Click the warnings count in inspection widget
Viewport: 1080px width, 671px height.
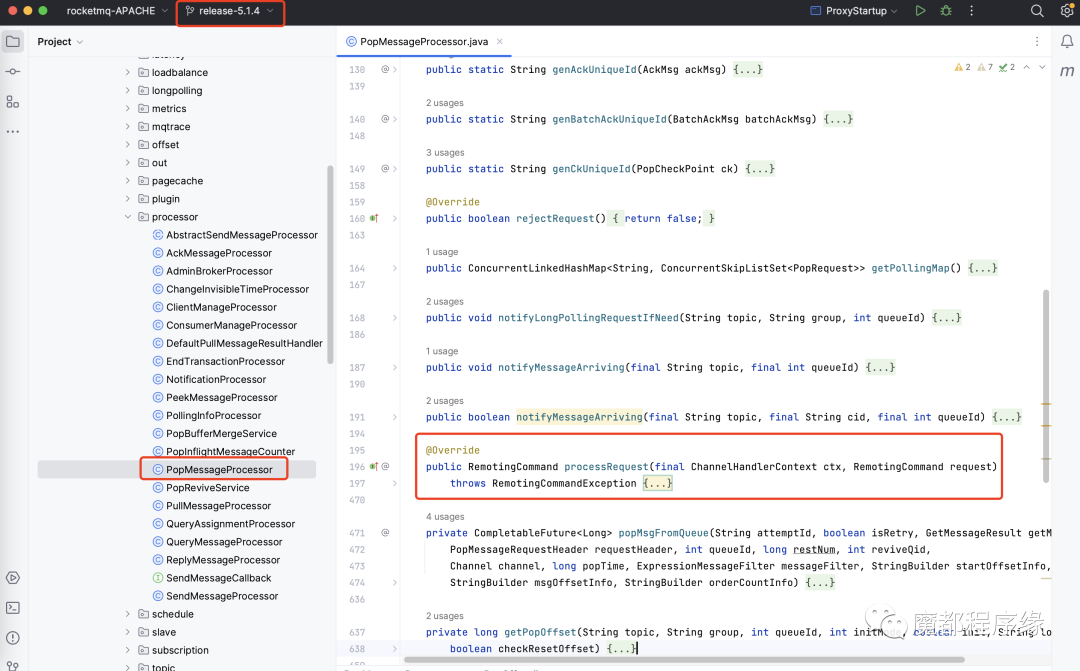(962, 67)
